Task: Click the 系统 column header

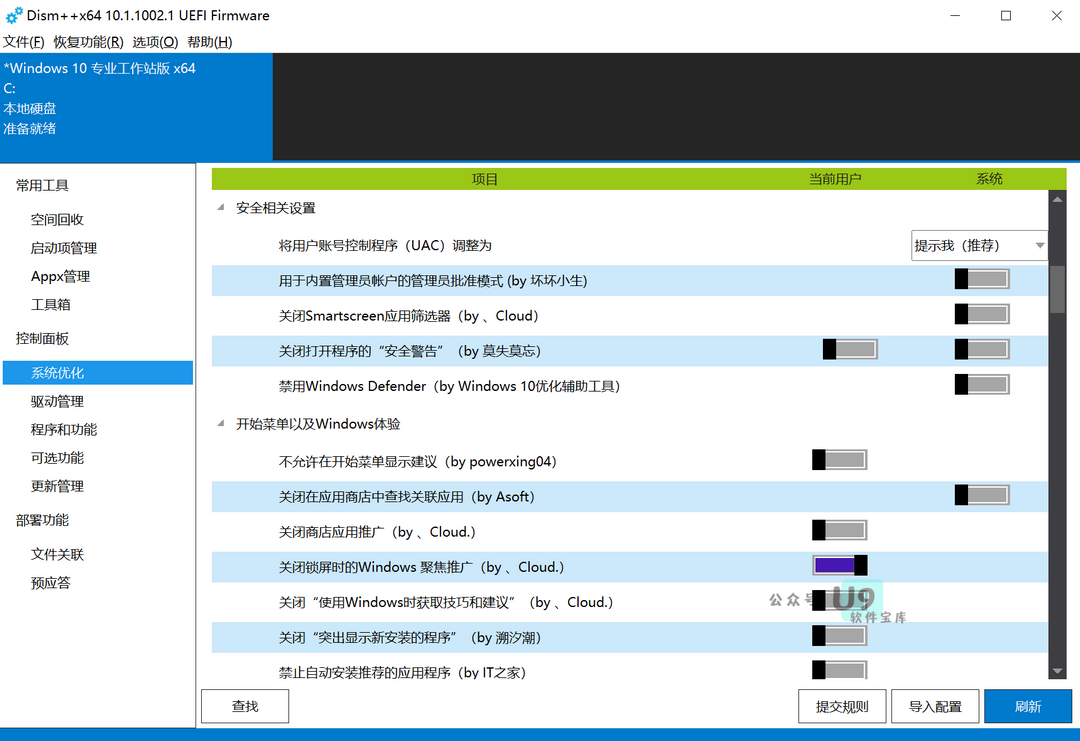Action: [989, 179]
